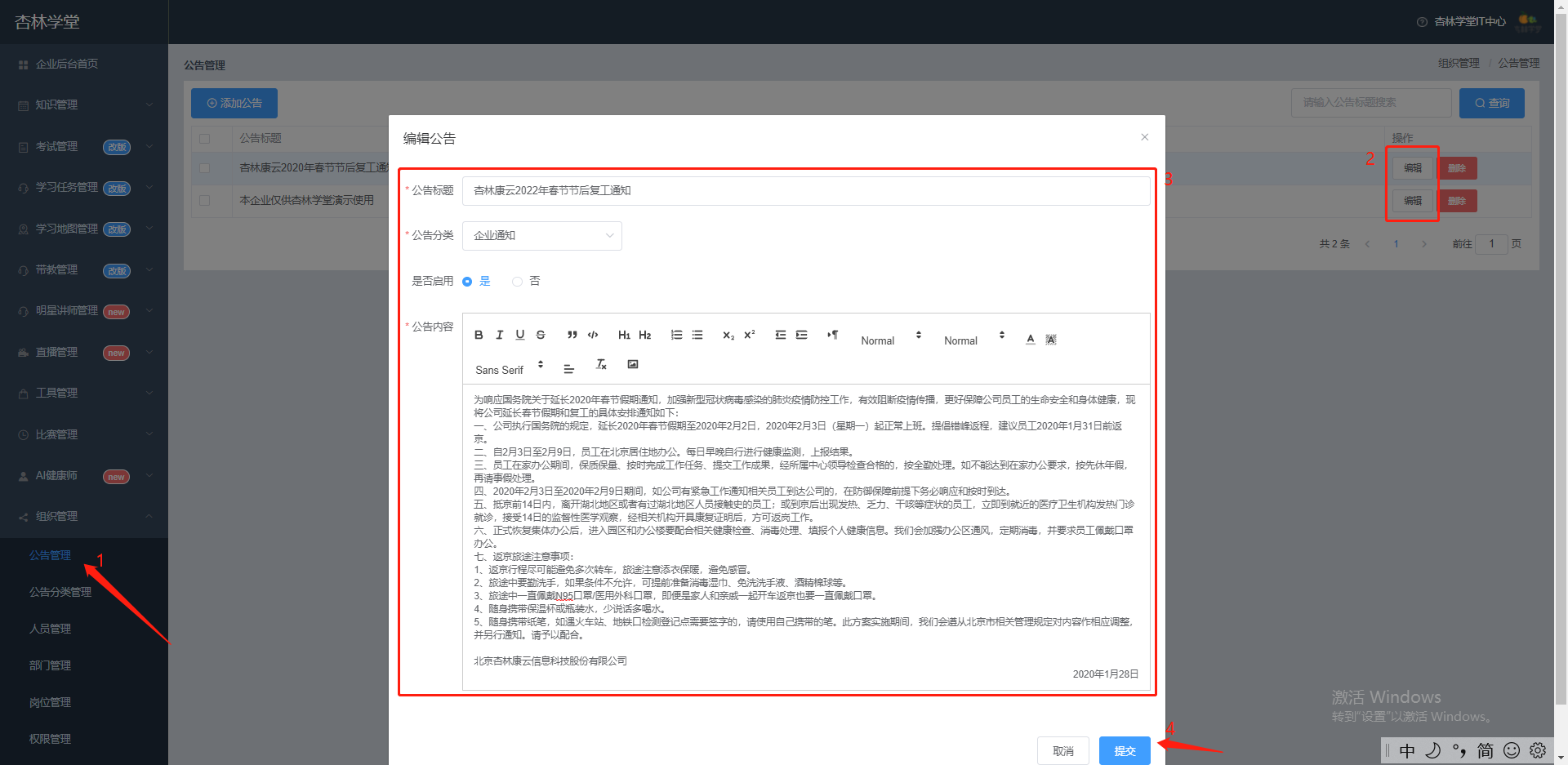Image resolution: width=1568 pixels, height=765 pixels.
Task: Apply Heading 2 style (H2)
Action: (645, 335)
